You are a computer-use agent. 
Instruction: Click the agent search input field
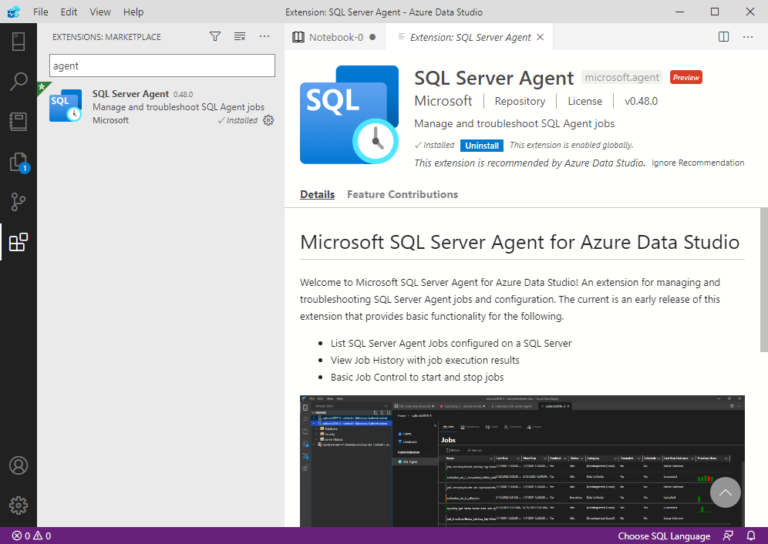(x=162, y=66)
